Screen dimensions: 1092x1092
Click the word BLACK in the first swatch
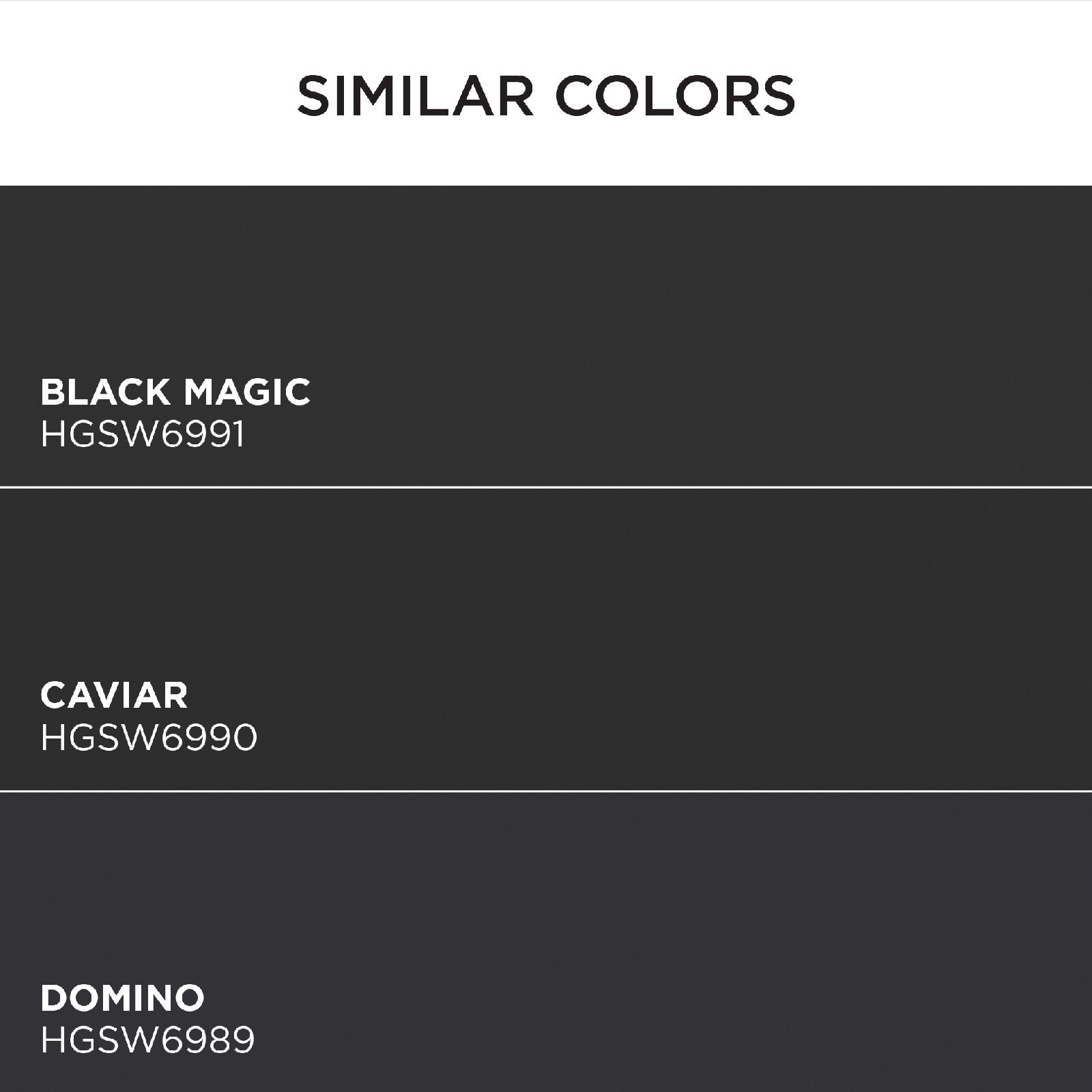coord(105,392)
